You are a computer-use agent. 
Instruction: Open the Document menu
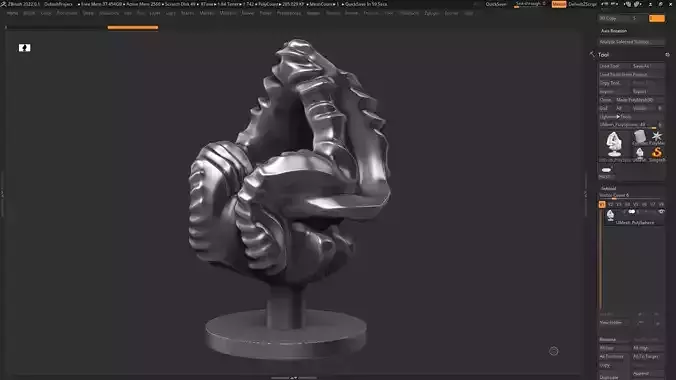[x=67, y=13]
